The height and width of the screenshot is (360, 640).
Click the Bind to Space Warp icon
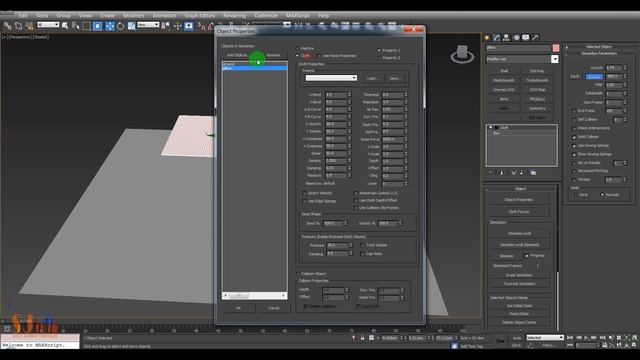pos(29,26)
